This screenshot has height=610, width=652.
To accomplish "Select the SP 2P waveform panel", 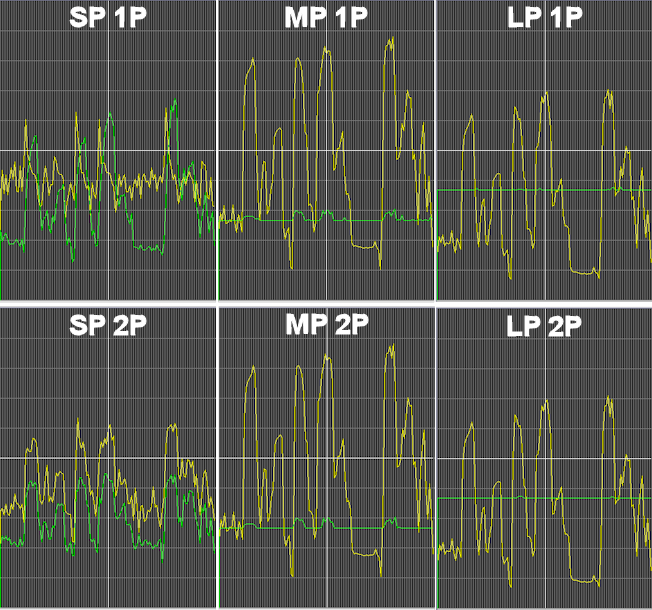I will point(108,458).
